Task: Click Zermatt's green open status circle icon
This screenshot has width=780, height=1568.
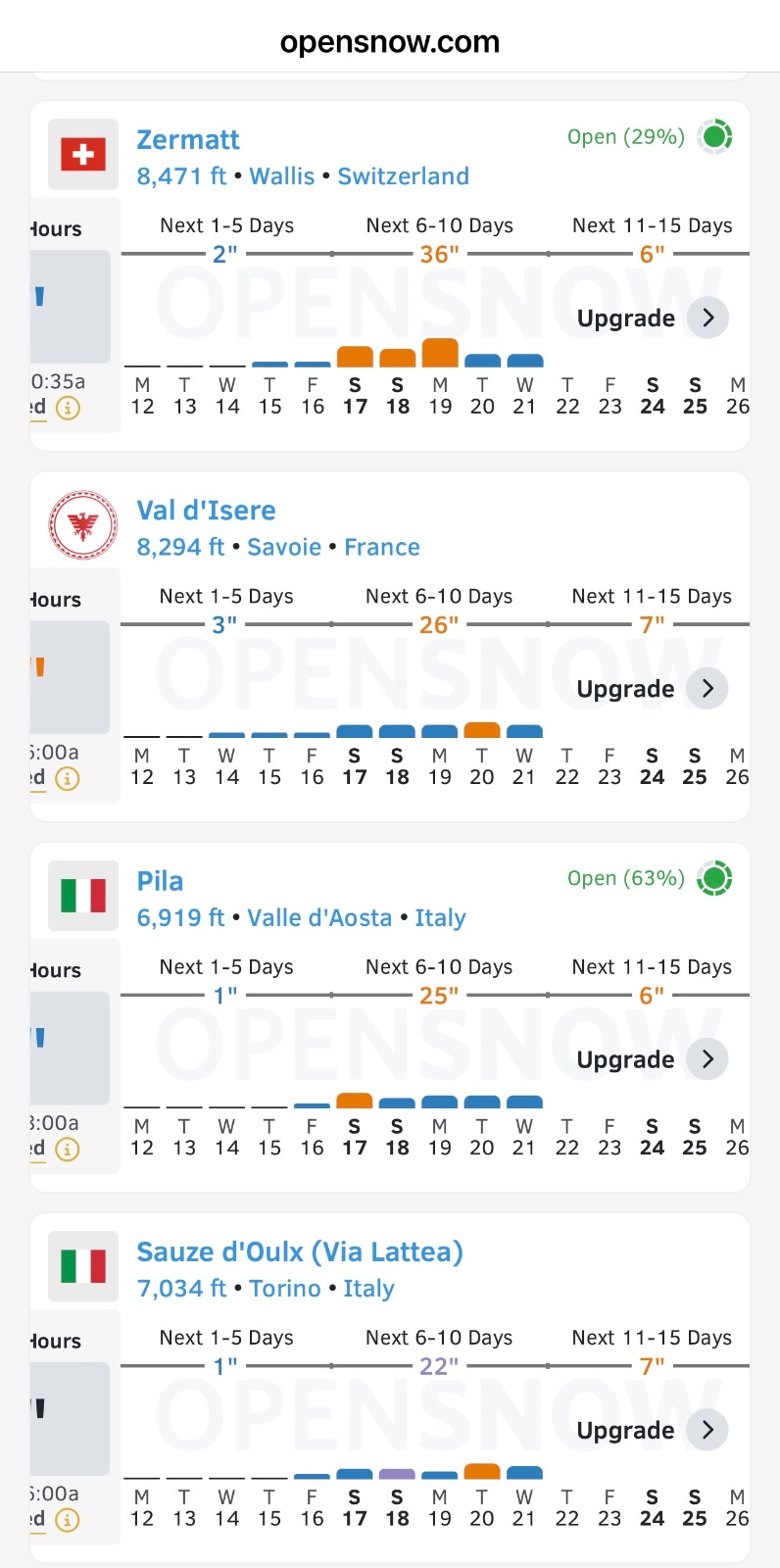Action: [x=715, y=136]
